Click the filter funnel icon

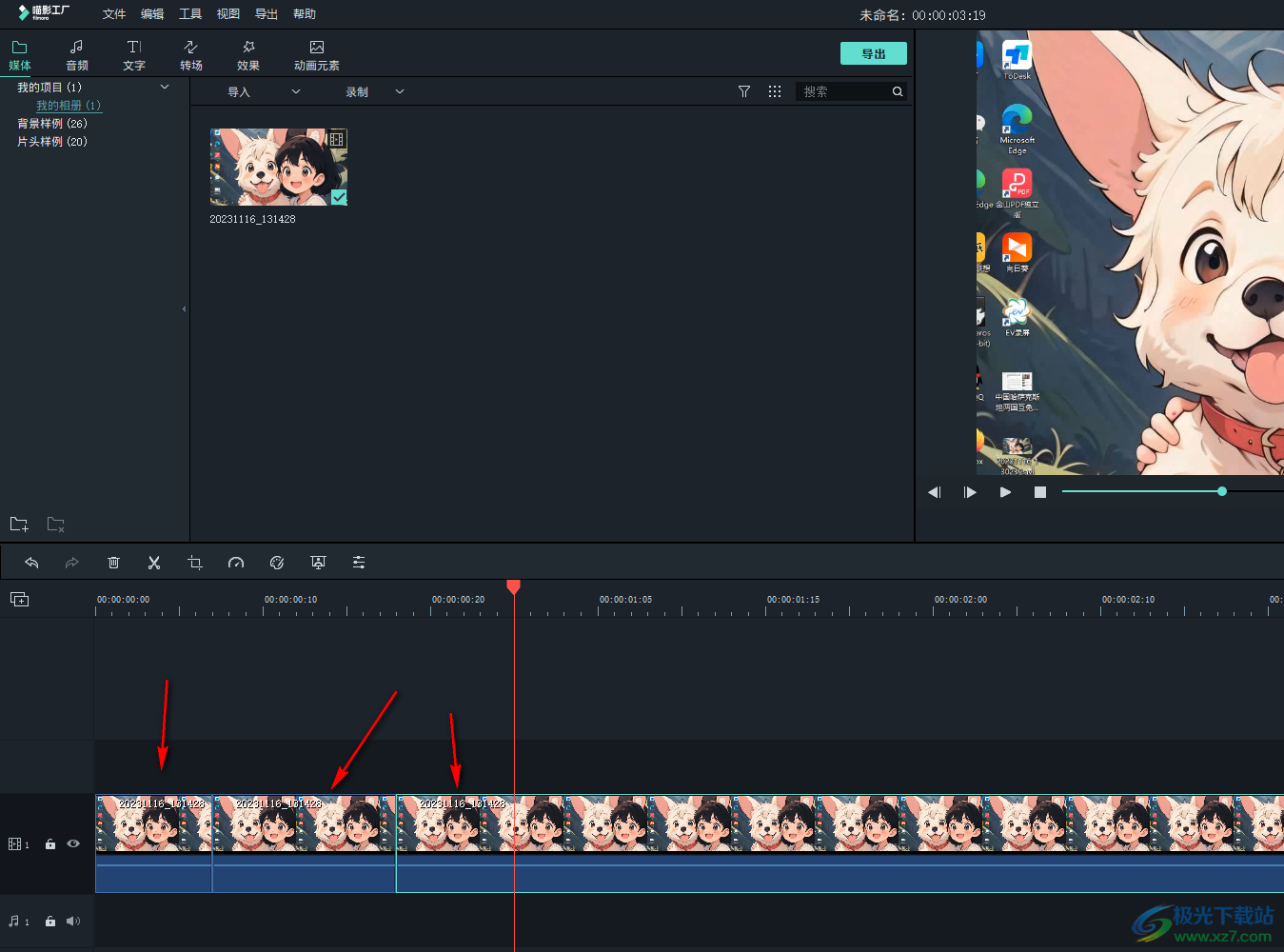(x=744, y=91)
